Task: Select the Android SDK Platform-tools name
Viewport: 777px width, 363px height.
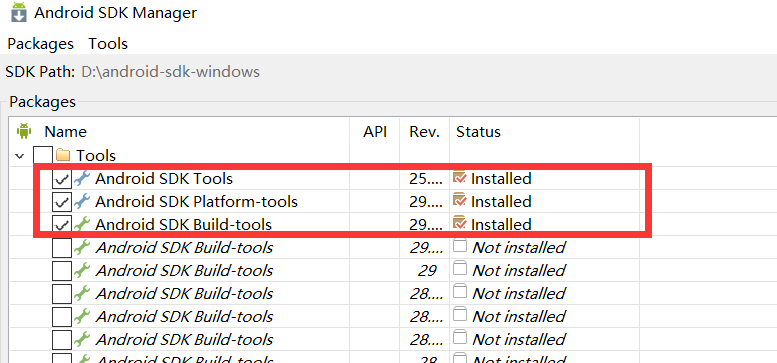Action: tap(196, 202)
